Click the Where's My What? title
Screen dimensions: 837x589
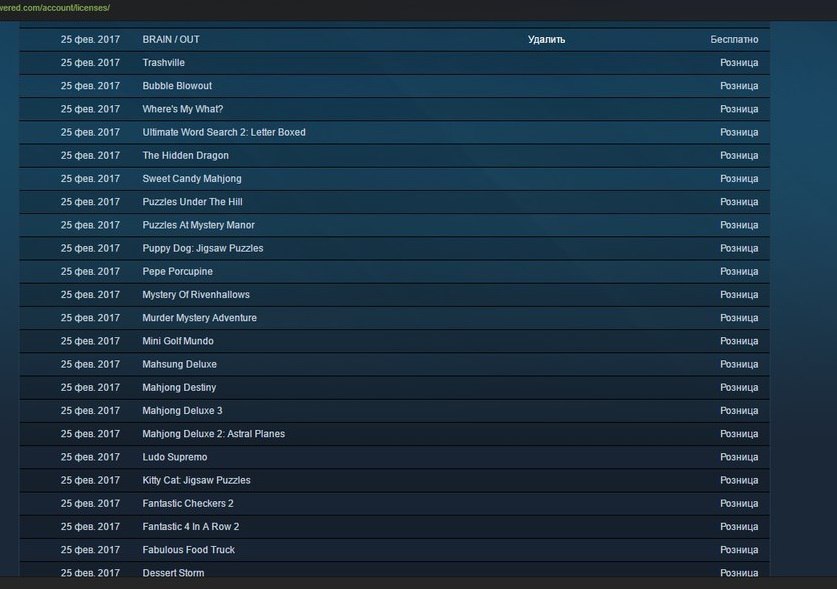(x=182, y=109)
